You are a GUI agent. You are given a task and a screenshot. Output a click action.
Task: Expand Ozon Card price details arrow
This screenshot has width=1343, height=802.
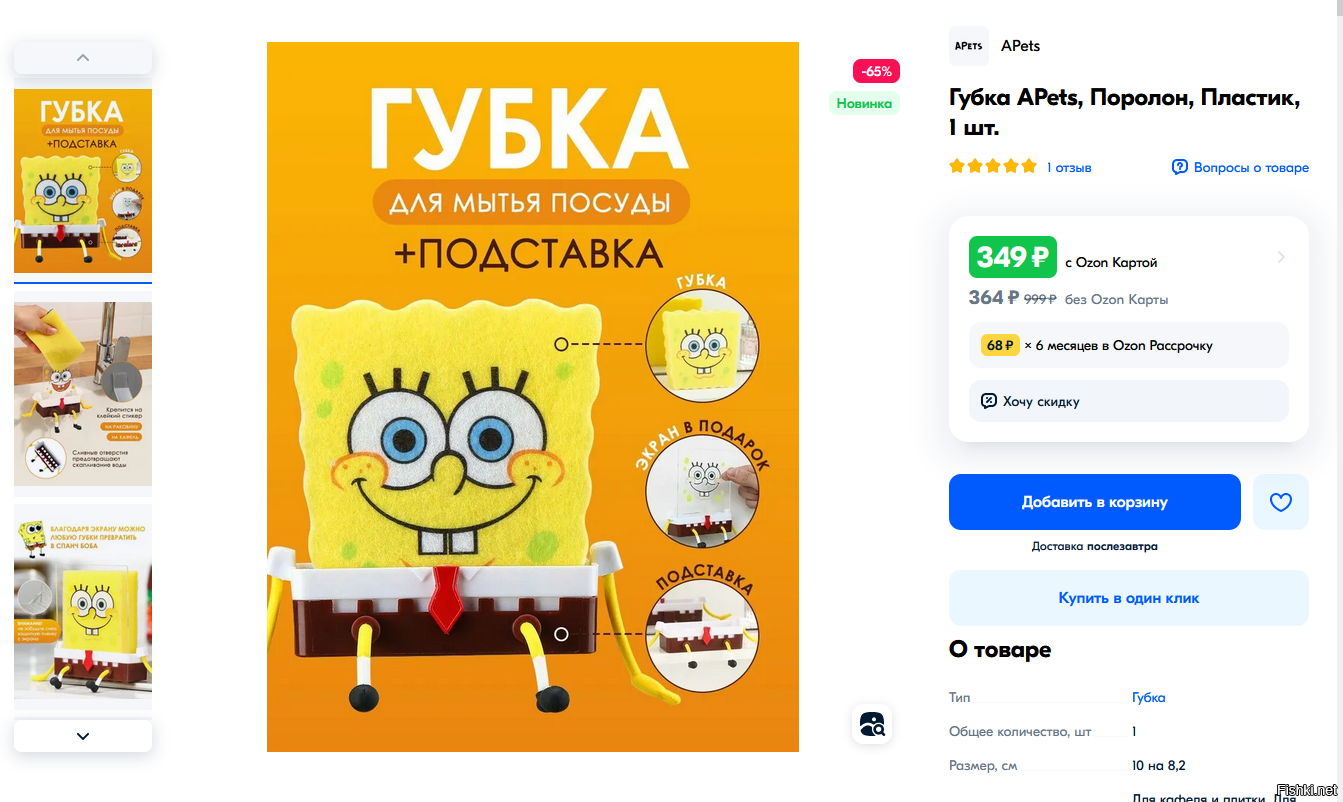coord(1281,258)
